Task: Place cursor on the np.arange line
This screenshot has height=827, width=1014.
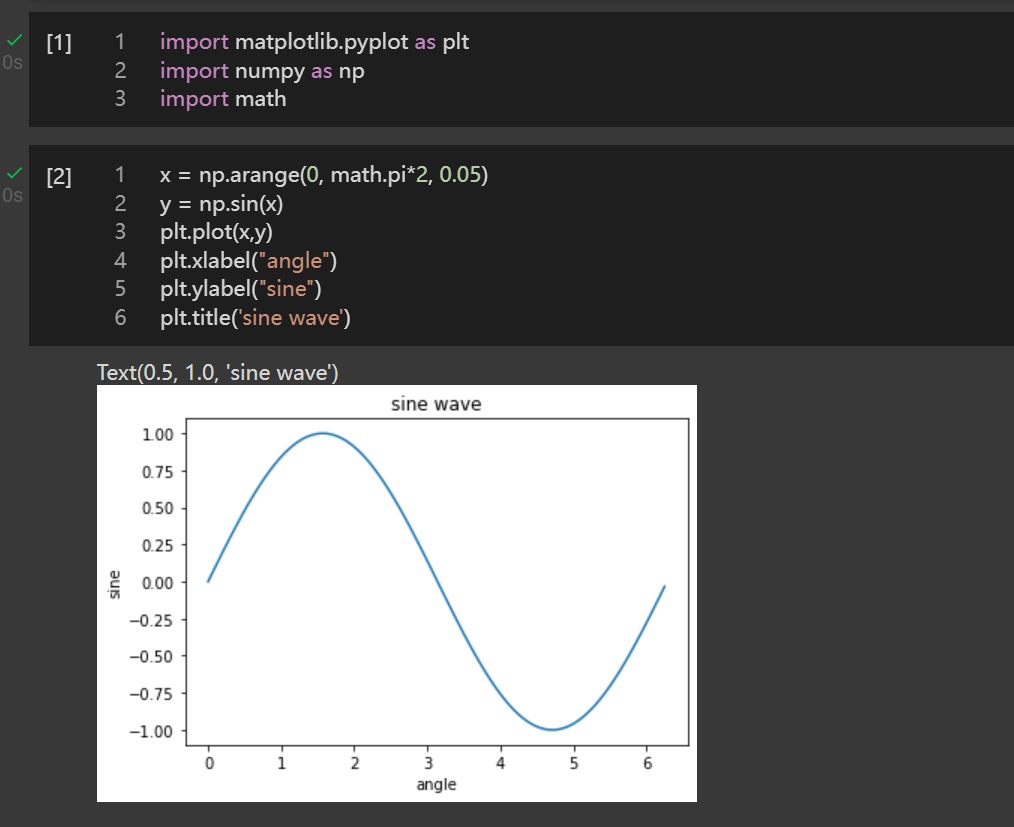Action: (324, 175)
